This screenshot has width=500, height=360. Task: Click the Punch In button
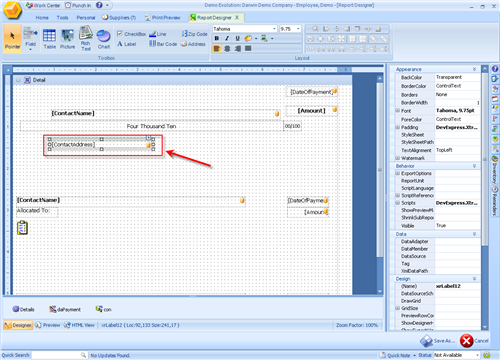[78, 5]
